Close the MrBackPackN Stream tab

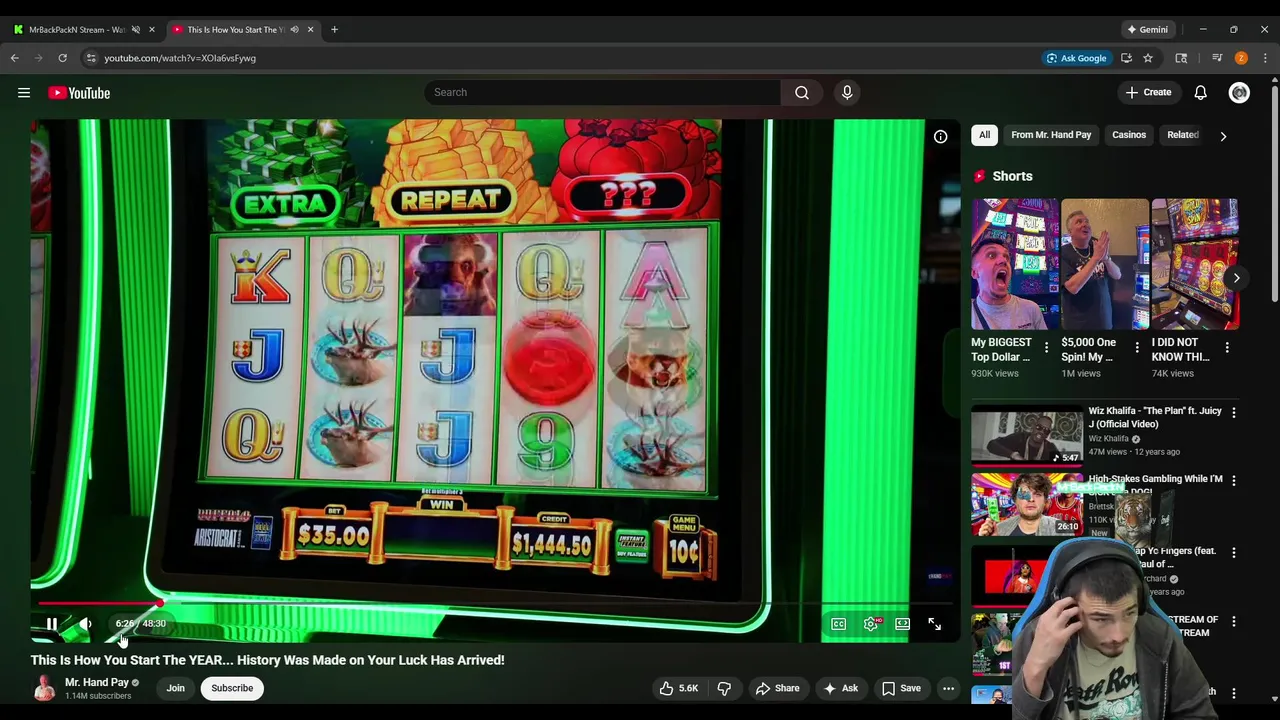pyautogui.click(x=152, y=30)
